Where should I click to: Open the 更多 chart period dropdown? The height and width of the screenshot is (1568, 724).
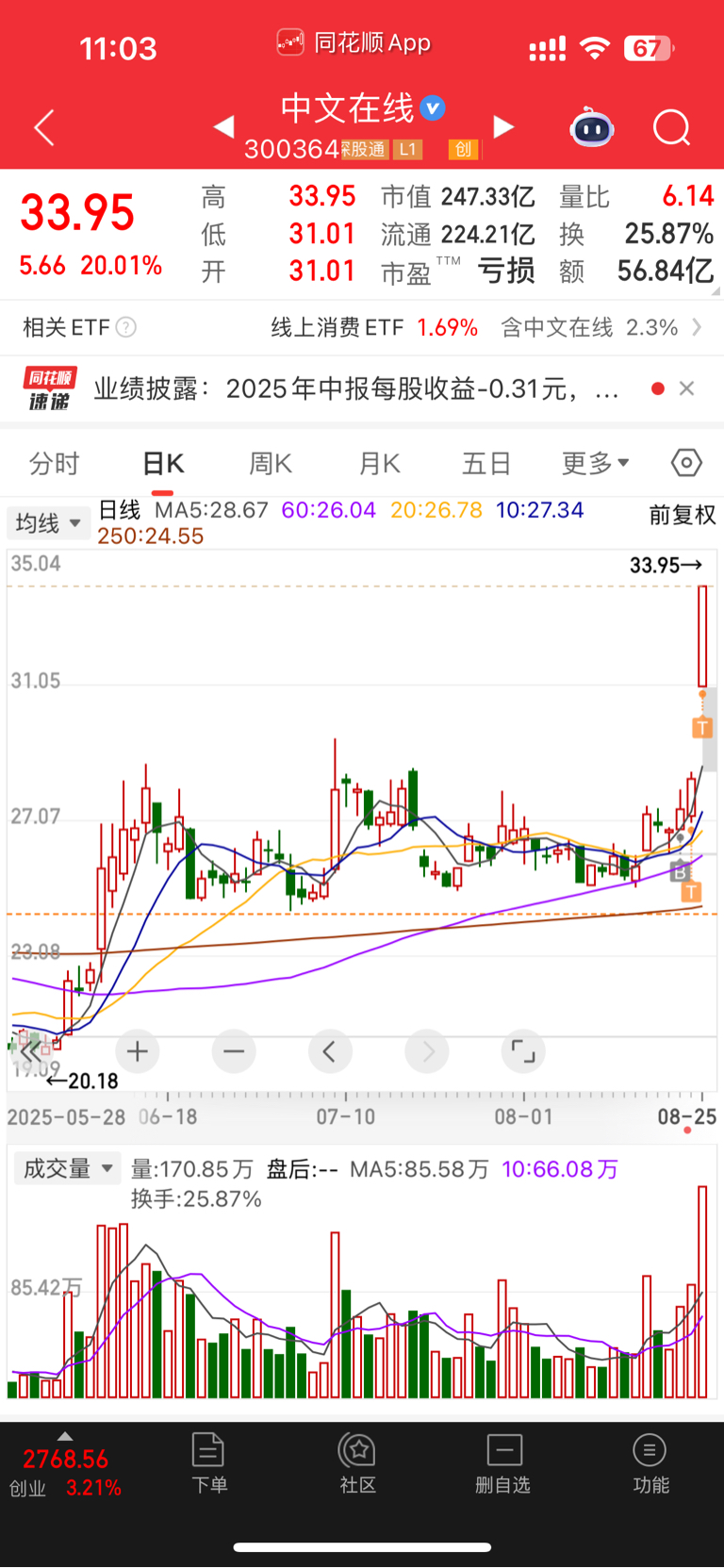(596, 463)
